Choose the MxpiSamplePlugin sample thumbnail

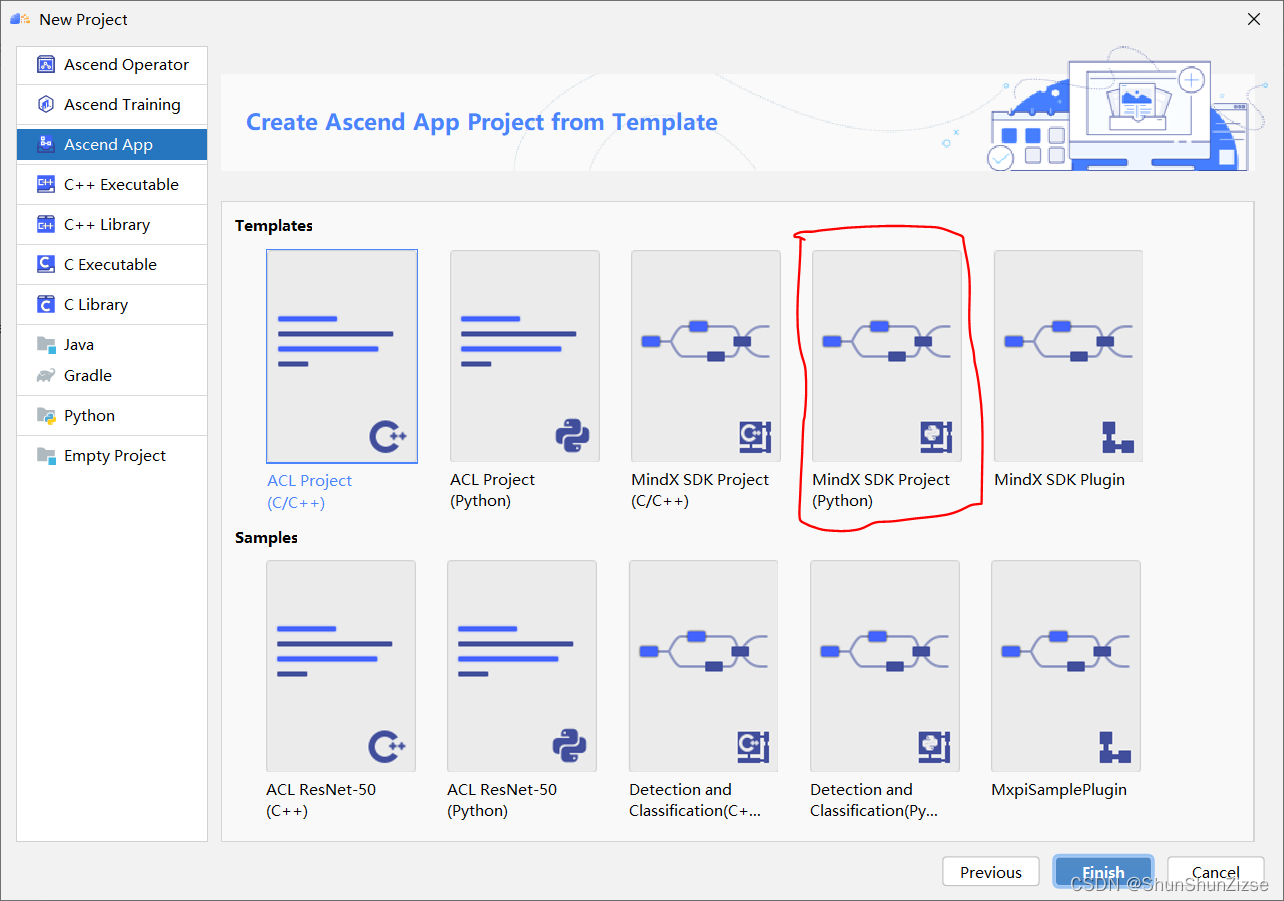click(x=1066, y=666)
